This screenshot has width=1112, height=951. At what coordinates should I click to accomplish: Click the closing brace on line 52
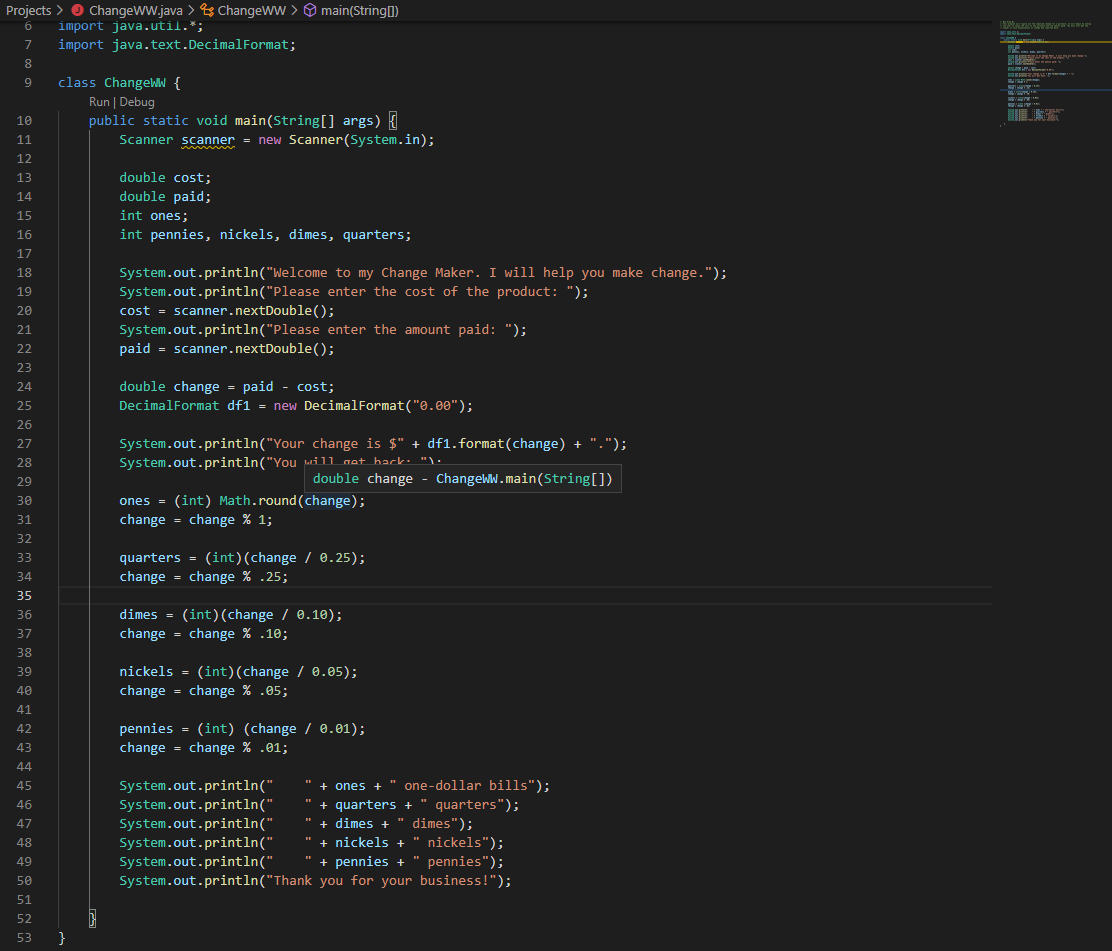(92, 918)
